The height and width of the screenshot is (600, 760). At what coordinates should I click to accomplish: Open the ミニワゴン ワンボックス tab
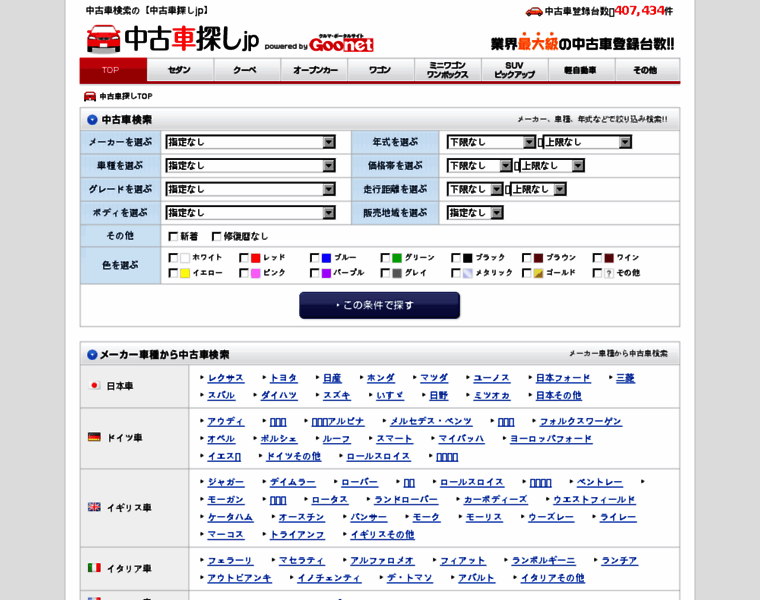pos(448,70)
